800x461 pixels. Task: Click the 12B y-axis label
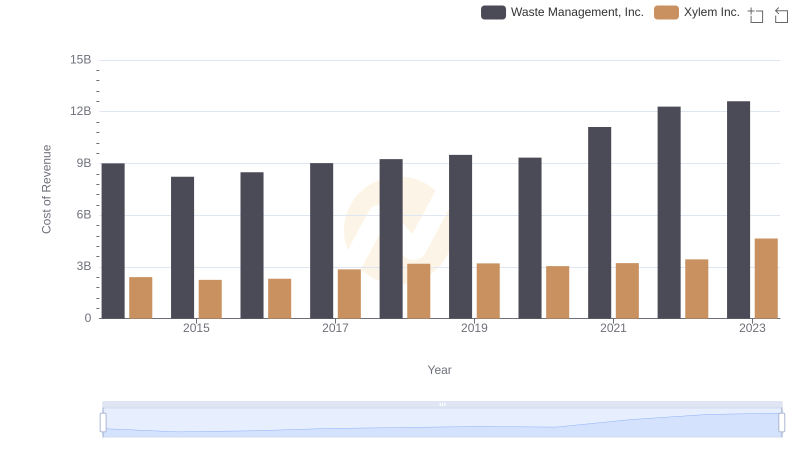click(81, 111)
